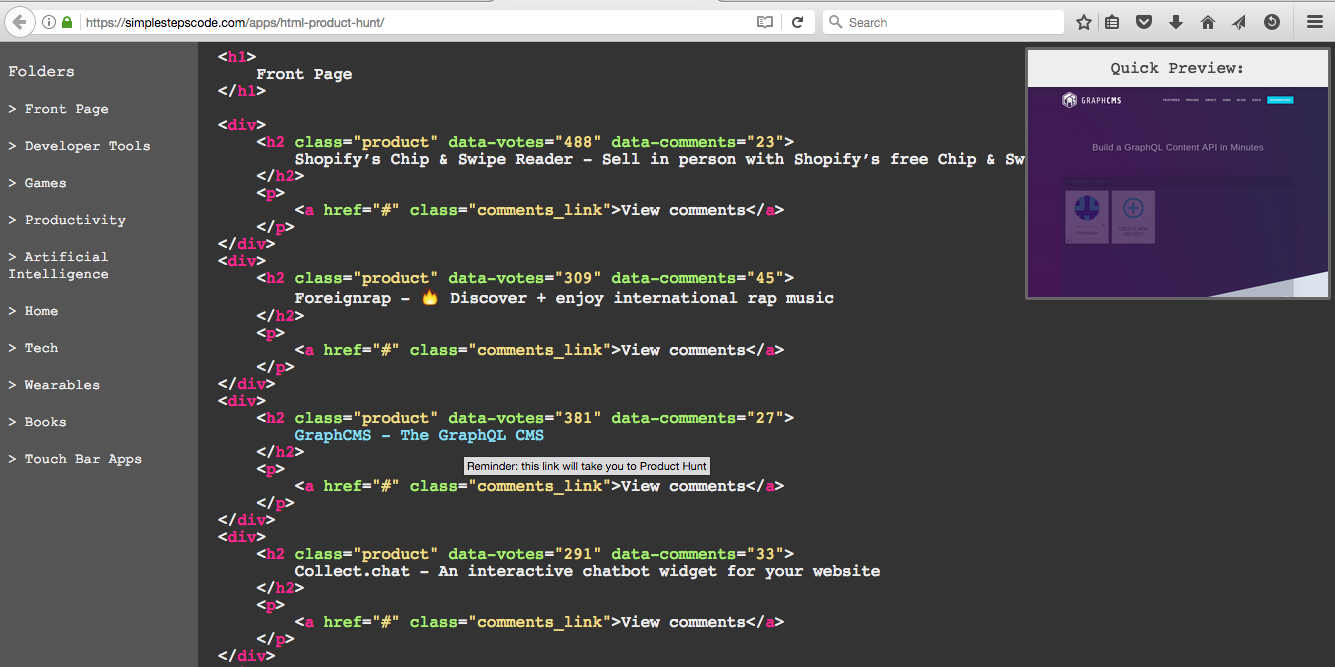Open site info via the 'i' icon
The width and height of the screenshot is (1335, 667).
48,21
